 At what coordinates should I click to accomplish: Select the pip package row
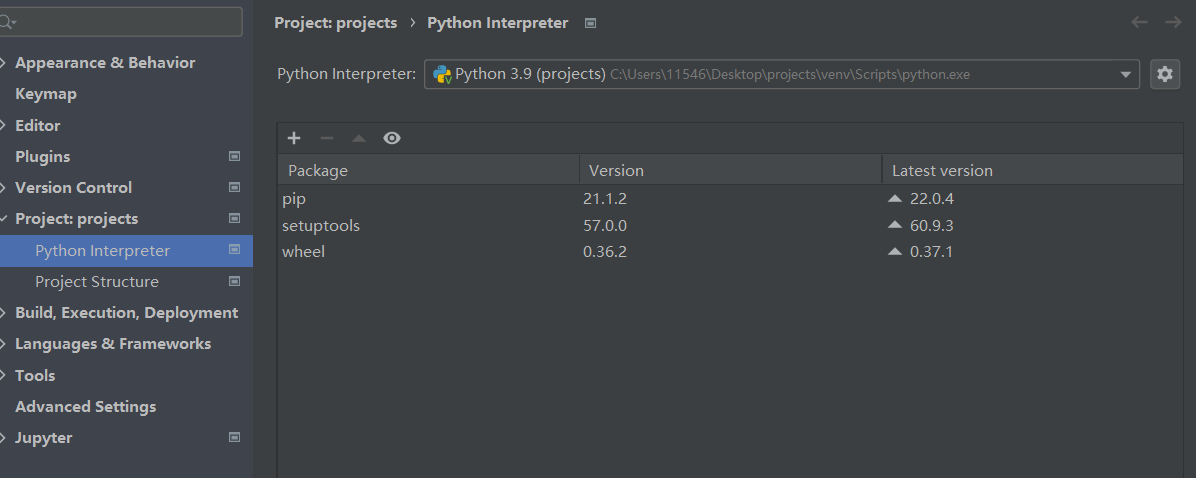click(x=430, y=199)
